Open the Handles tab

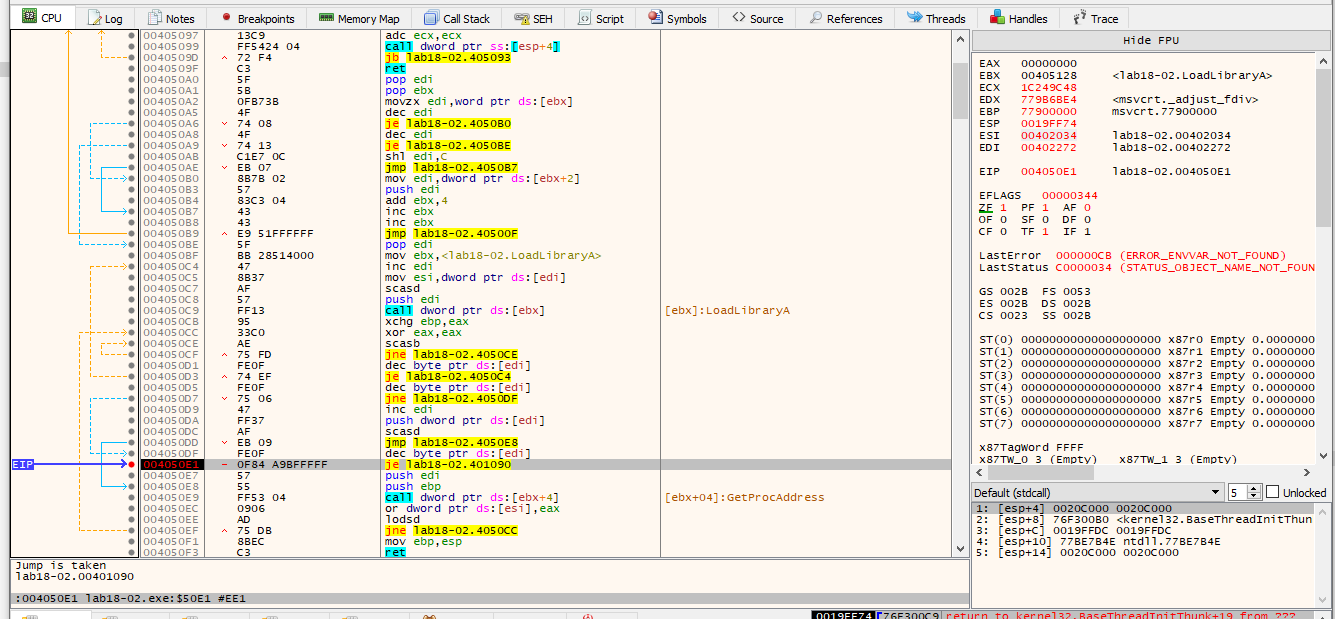[1020, 18]
